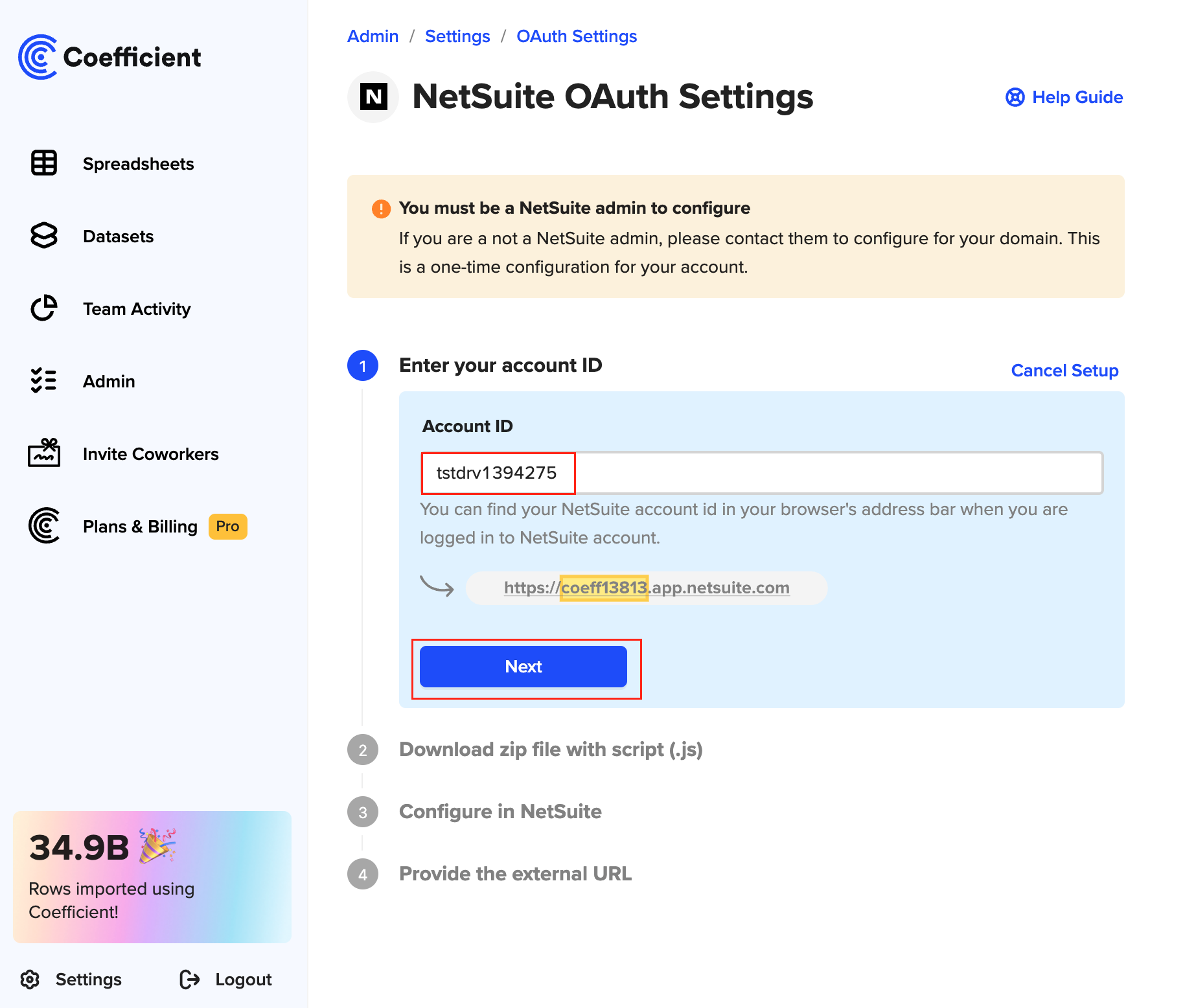Click the Invite Coworkers gift icon

coord(44,453)
